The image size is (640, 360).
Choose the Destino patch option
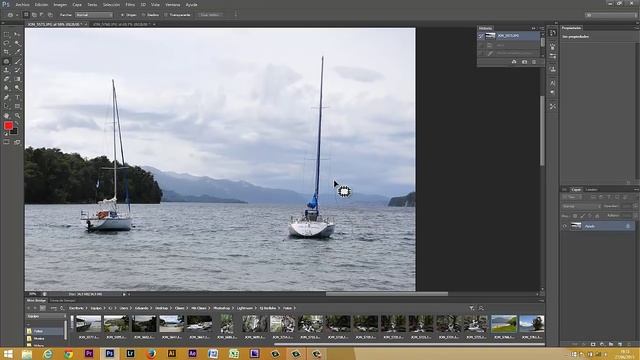click(151, 15)
